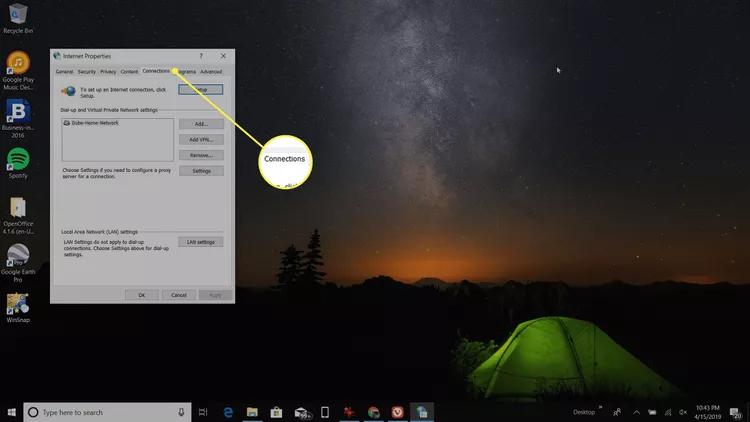This screenshot has height=422, width=750.
Task: Click the Cancel button
Action: pos(179,295)
